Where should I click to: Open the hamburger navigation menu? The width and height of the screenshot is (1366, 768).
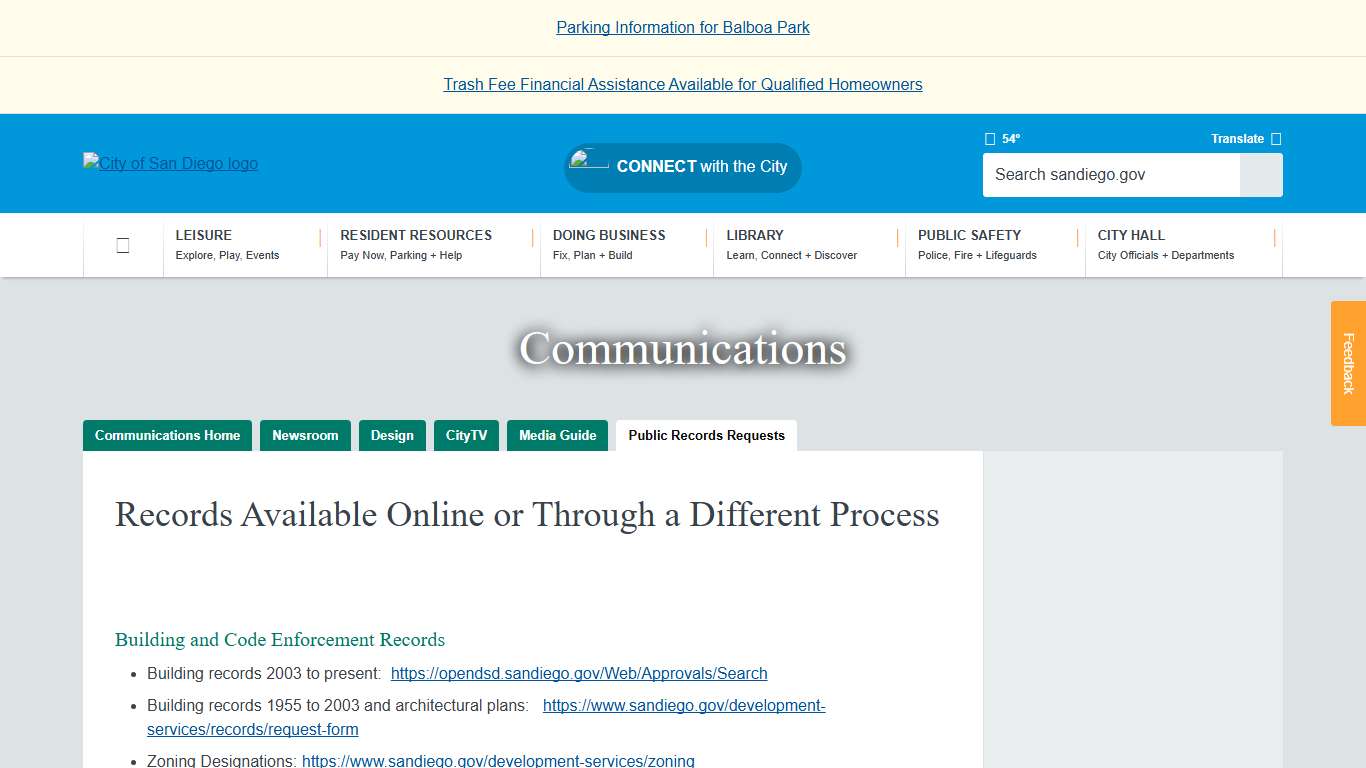click(122, 244)
